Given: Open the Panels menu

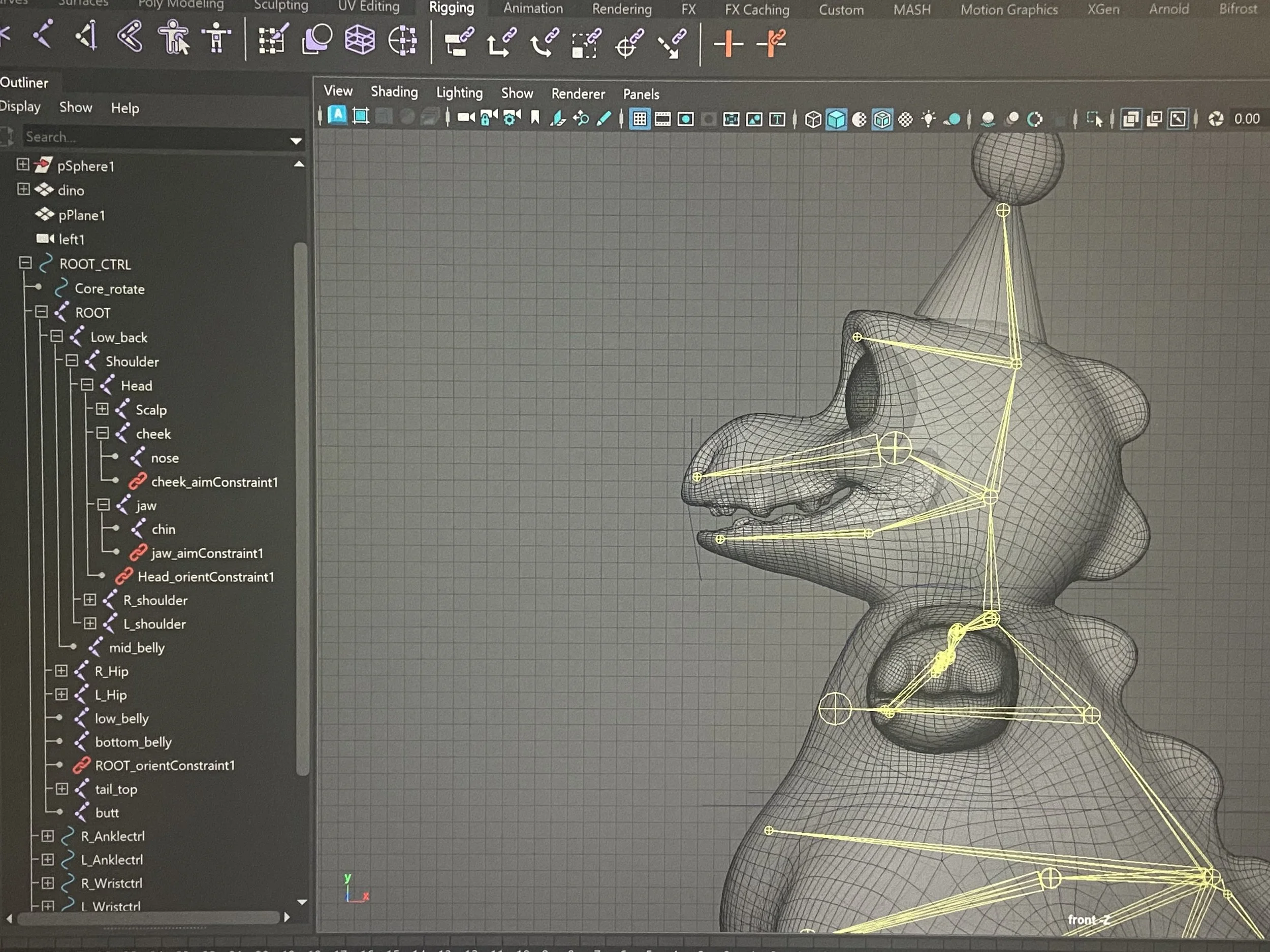Looking at the screenshot, I should point(641,94).
